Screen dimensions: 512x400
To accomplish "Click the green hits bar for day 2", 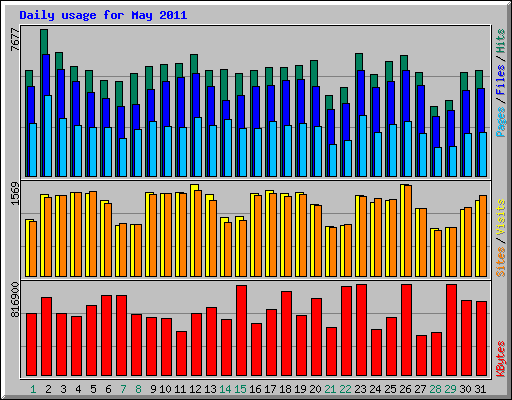I will [44, 42].
